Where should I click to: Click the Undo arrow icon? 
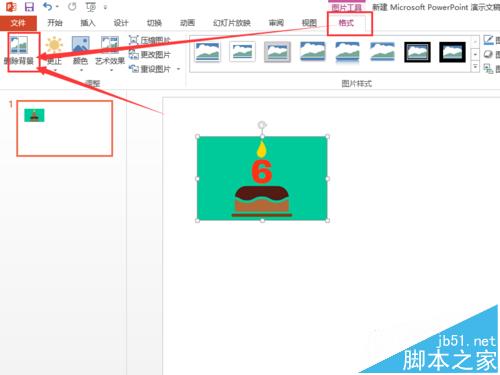tap(48, 6)
